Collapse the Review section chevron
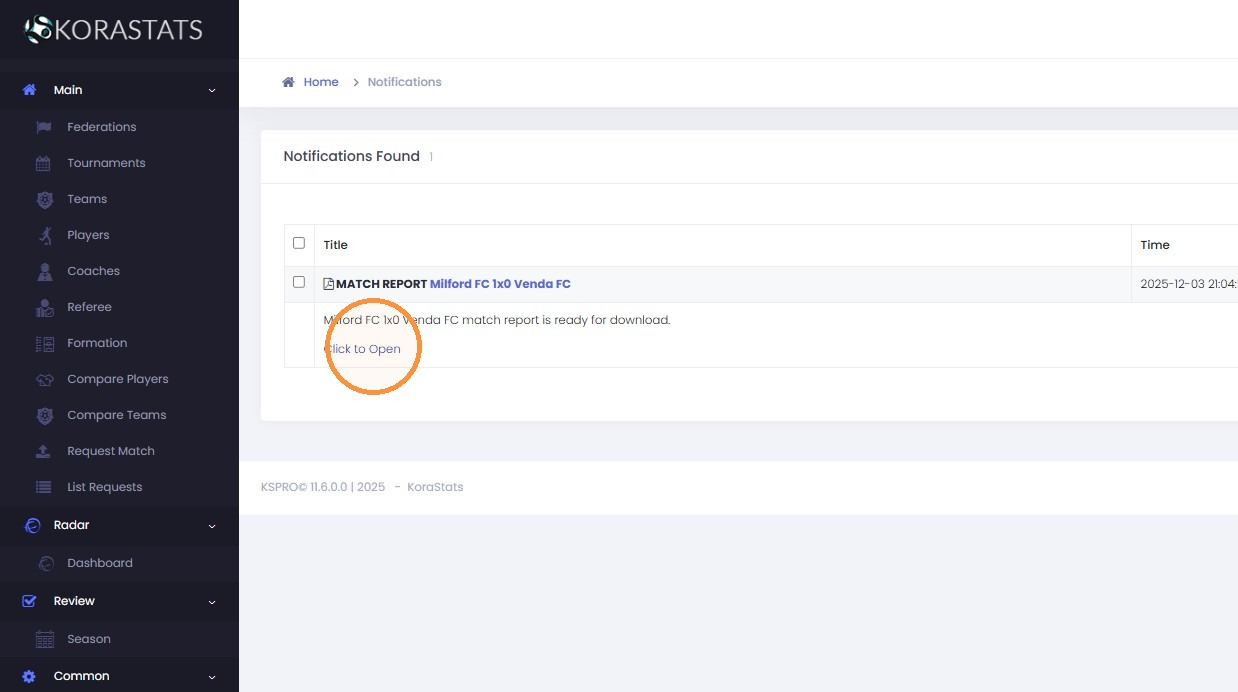Viewport: 1238px width, 692px height. pos(212,601)
